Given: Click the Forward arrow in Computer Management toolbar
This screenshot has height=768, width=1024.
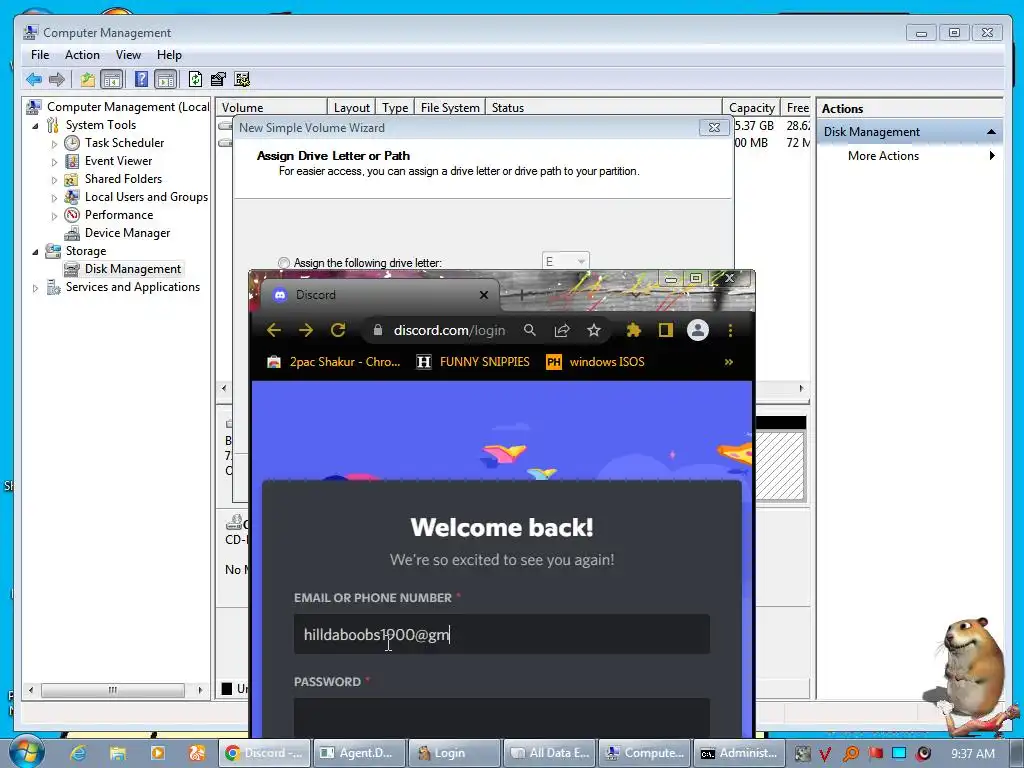Looking at the screenshot, I should tap(57, 80).
